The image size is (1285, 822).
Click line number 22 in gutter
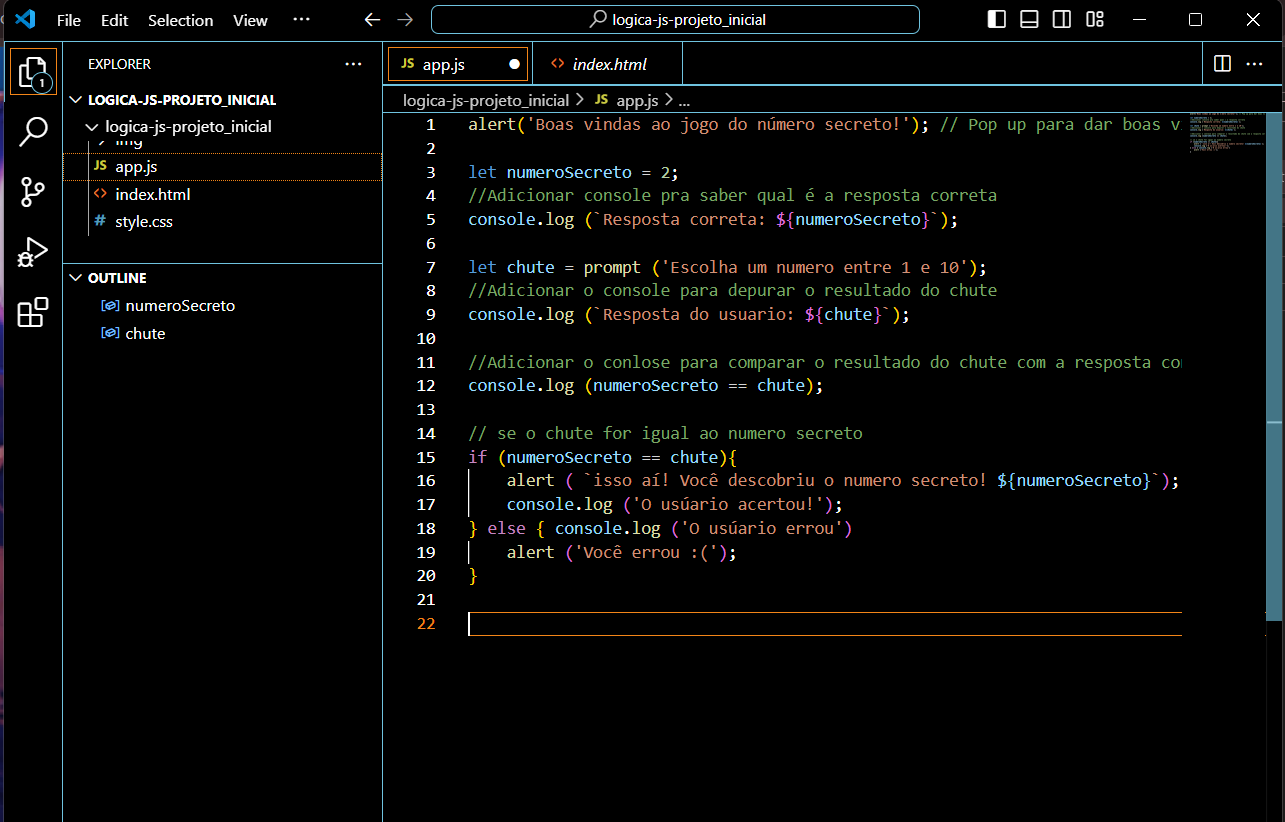point(425,623)
